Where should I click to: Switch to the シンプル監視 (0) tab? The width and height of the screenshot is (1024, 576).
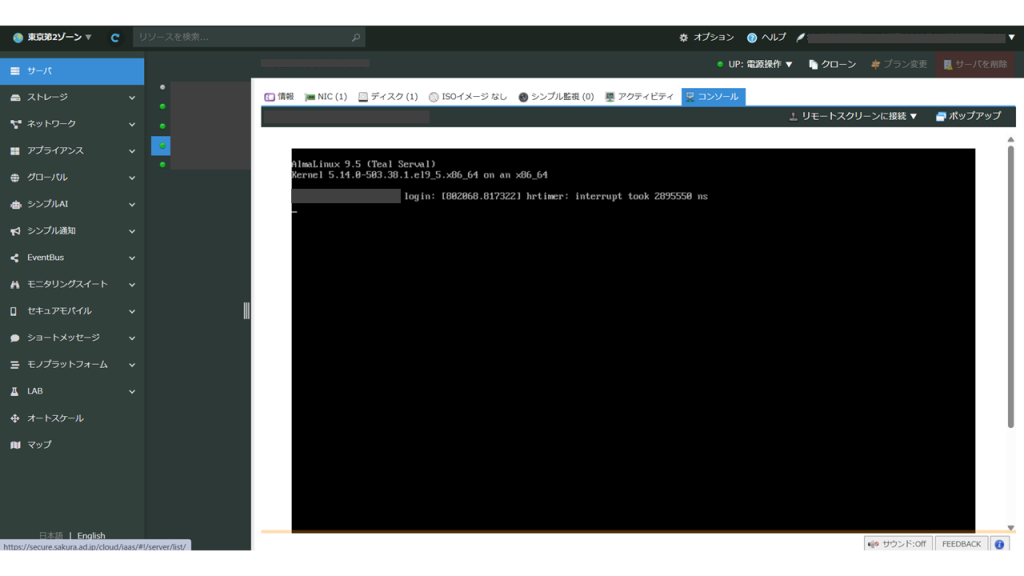click(556, 97)
